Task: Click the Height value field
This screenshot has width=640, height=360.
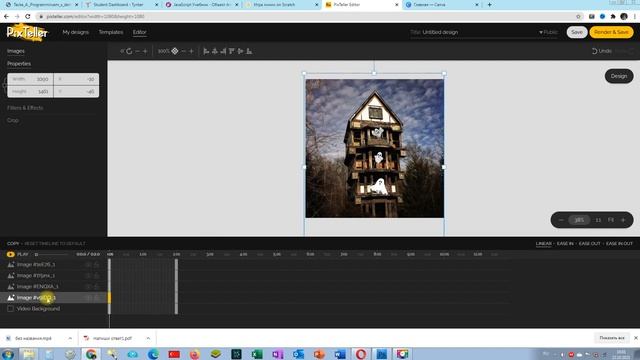Action: coord(31,91)
